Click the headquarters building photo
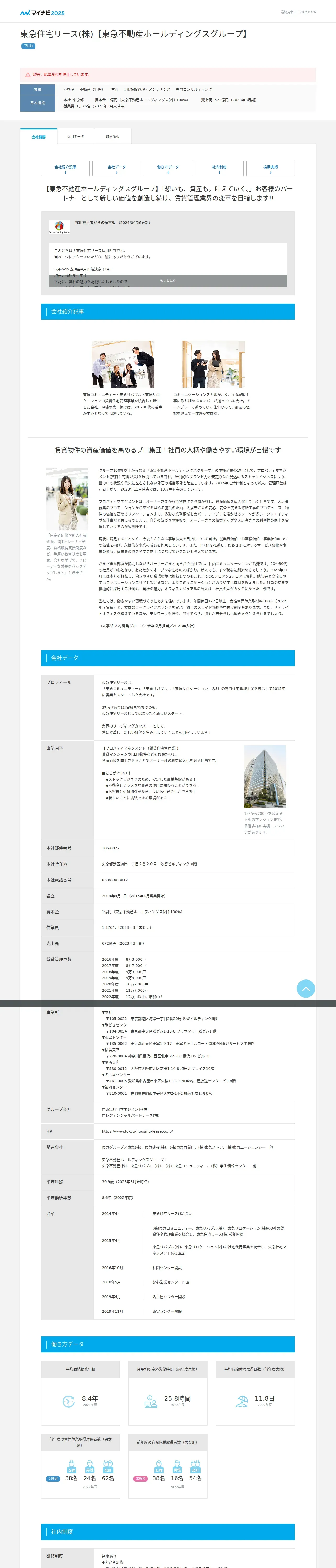Screen dimensions: 336x1568 [265, 777]
